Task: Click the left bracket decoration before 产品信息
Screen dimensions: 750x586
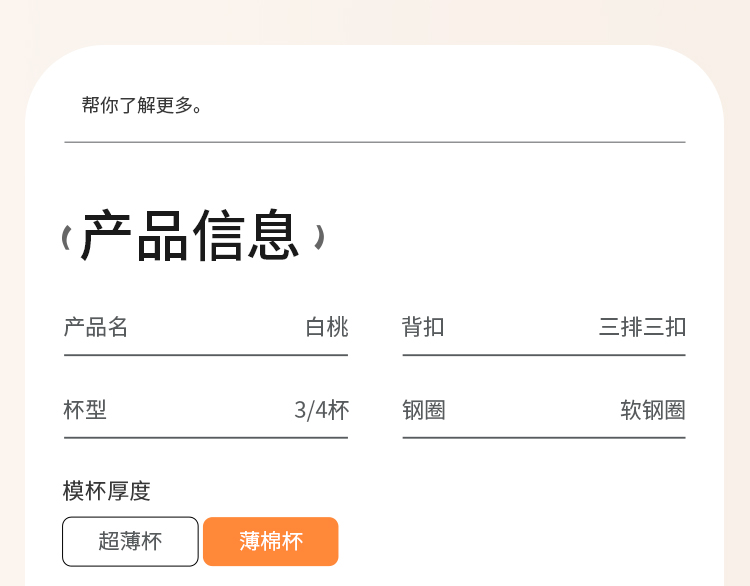Action: [66, 238]
